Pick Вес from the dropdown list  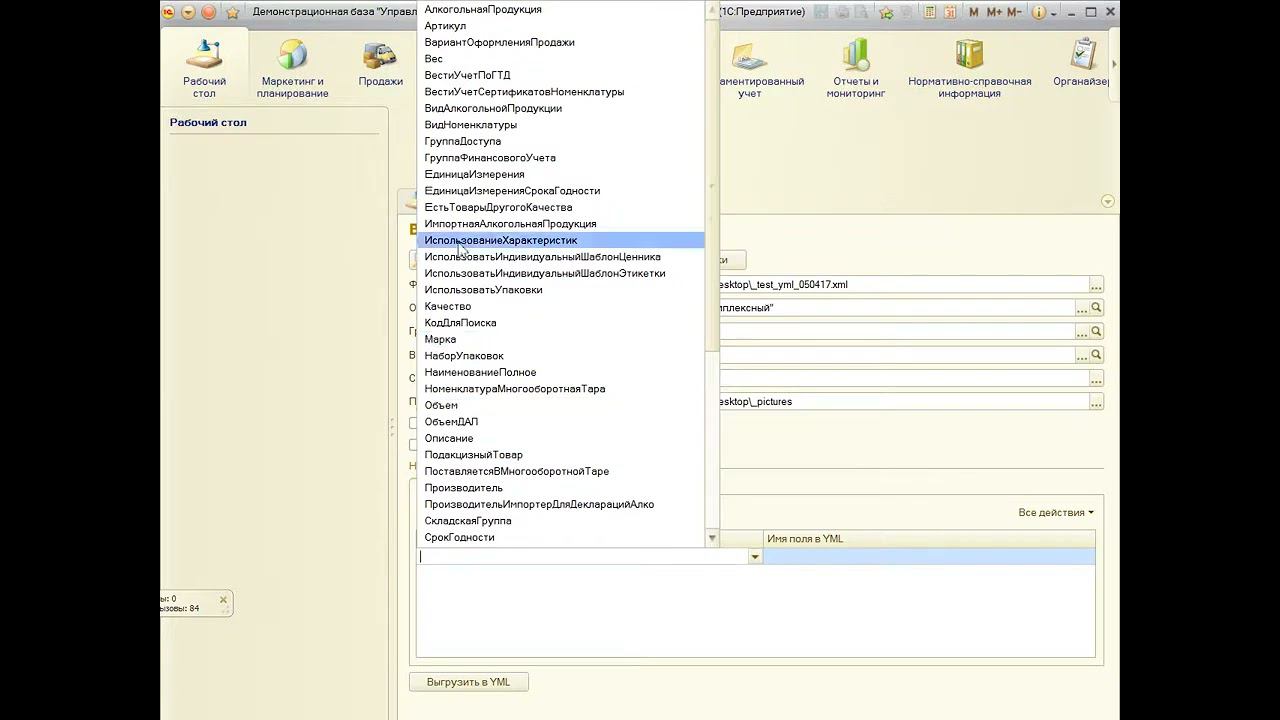point(560,59)
